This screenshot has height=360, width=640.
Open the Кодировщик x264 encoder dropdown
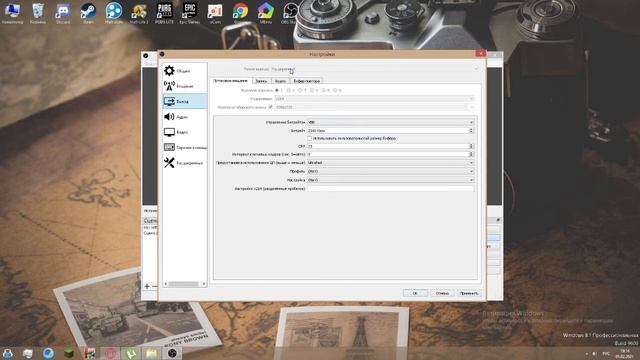374,99
